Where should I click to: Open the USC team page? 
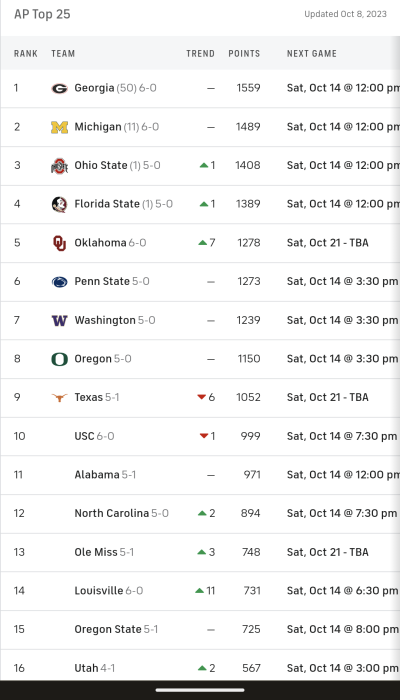[84, 436]
